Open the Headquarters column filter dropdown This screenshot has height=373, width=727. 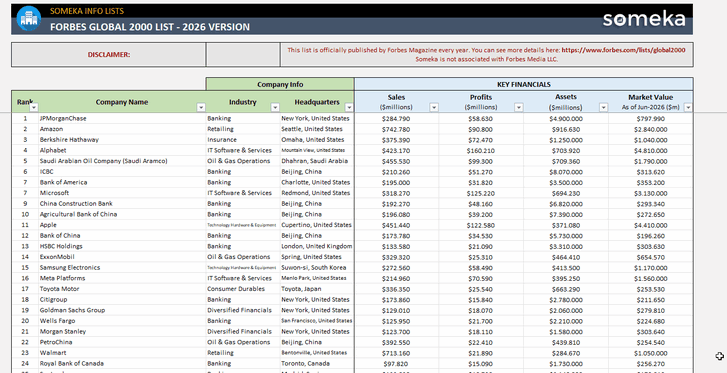(x=349, y=108)
